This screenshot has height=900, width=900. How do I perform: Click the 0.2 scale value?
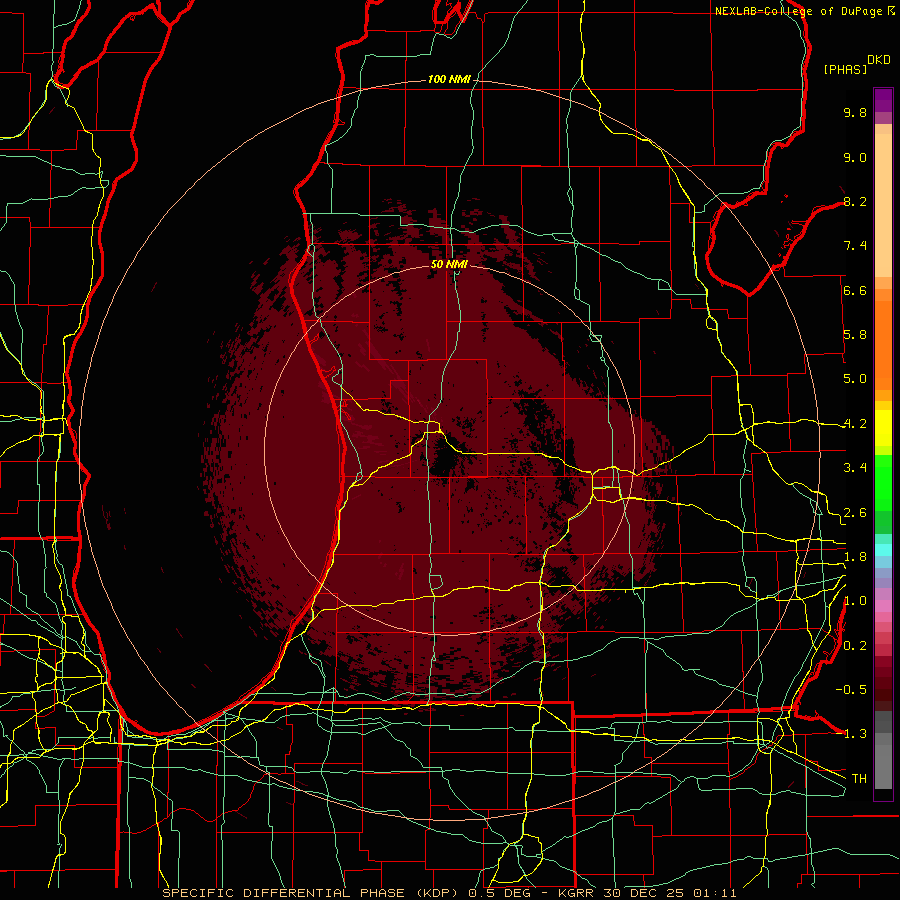click(x=855, y=646)
